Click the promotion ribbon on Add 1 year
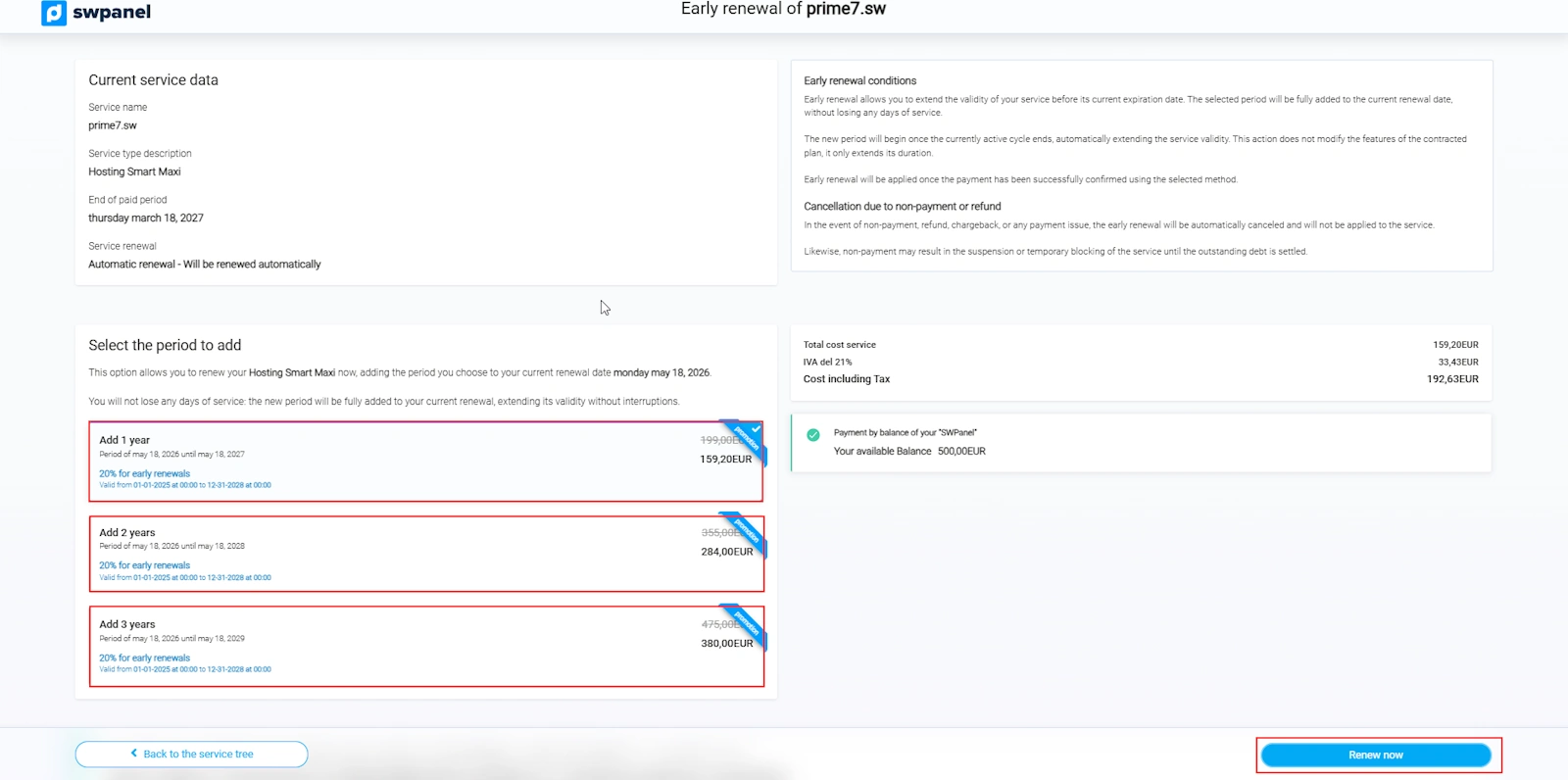The height and width of the screenshot is (780, 1568). click(x=746, y=439)
